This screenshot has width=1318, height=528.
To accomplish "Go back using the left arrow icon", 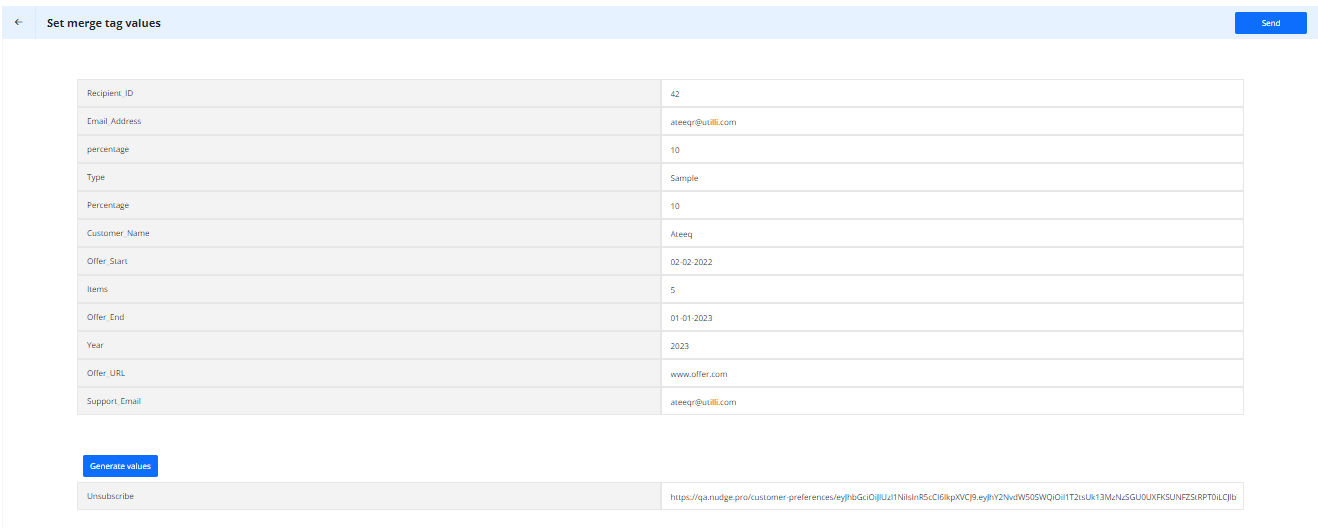I will 18,22.
